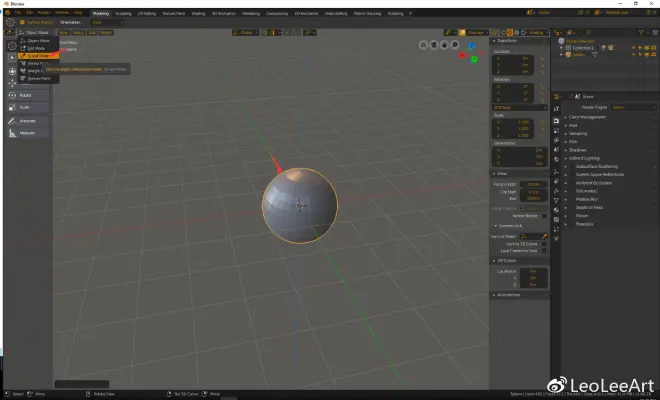Select the Measure tool
Viewport: 660px width, 400px height.
click(x=28, y=133)
